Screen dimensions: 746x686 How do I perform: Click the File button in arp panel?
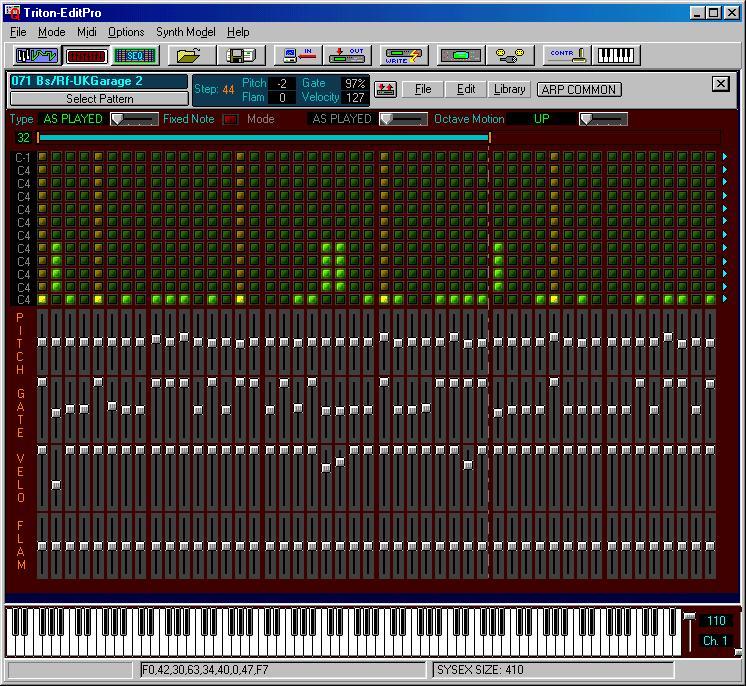click(423, 89)
